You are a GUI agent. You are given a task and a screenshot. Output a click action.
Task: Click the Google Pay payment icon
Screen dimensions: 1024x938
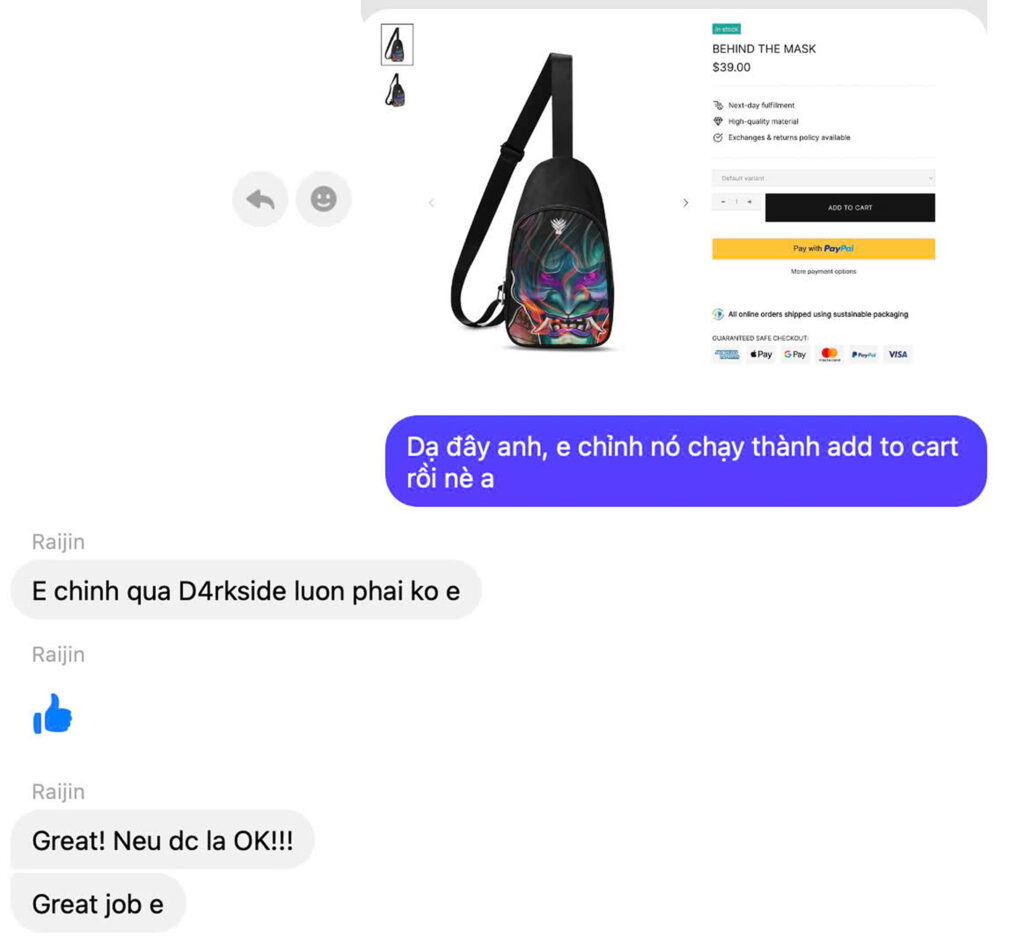point(795,354)
